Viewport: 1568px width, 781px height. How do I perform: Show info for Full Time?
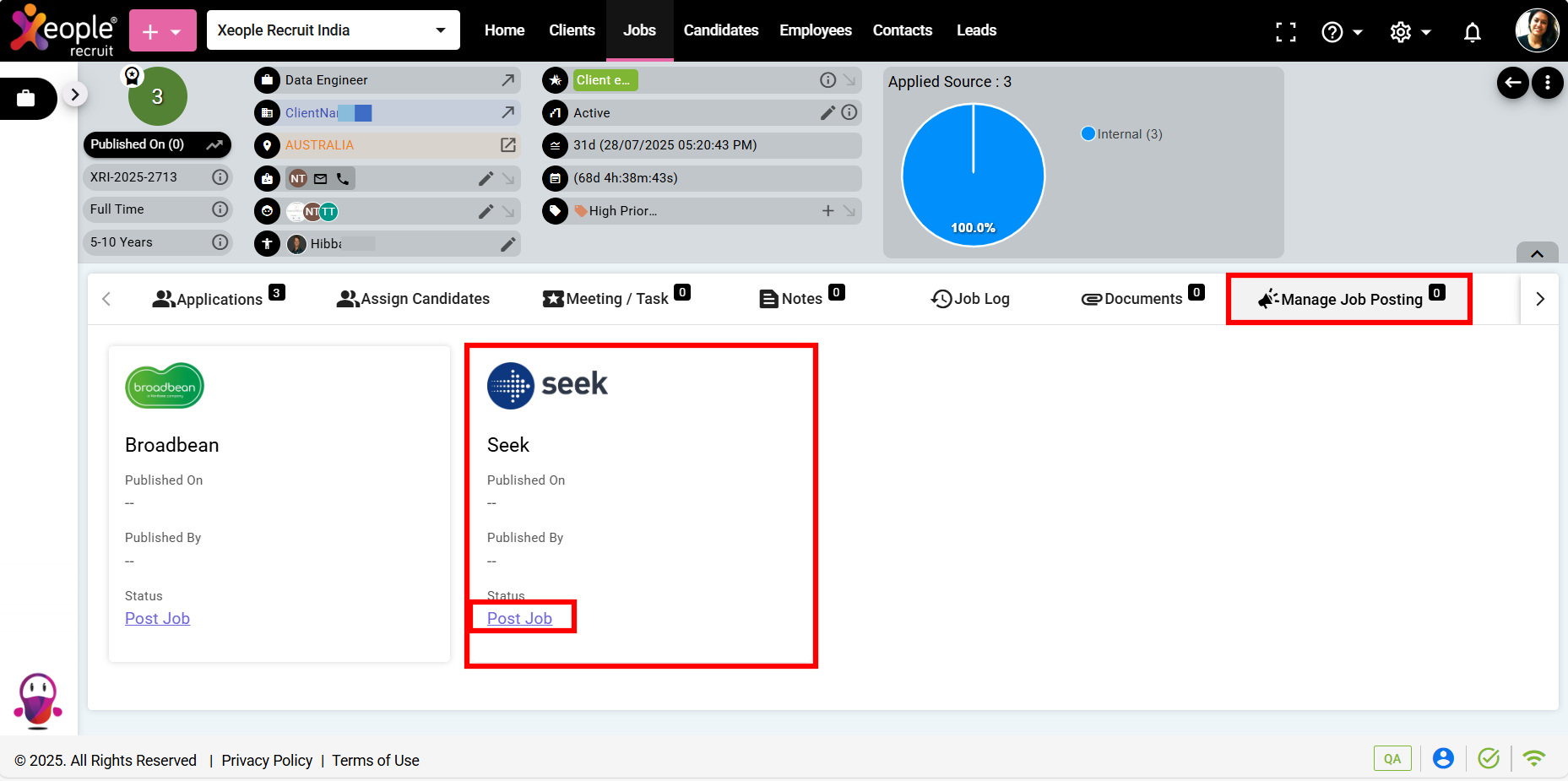(x=220, y=209)
